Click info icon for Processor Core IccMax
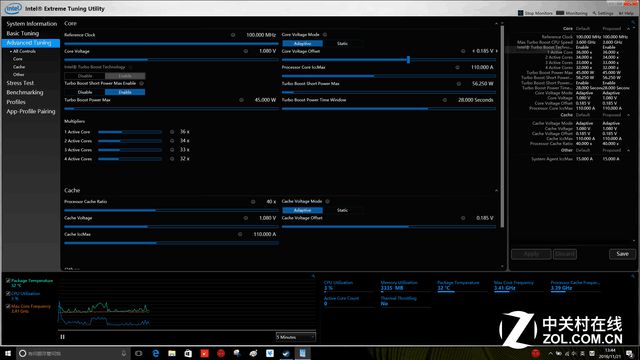The height and width of the screenshot is (360, 640). (457, 67)
